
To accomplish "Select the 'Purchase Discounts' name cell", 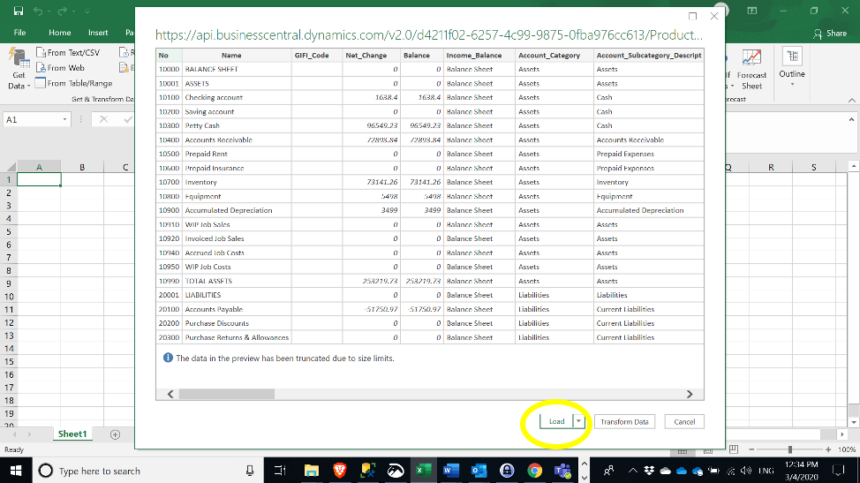I will (236, 323).
